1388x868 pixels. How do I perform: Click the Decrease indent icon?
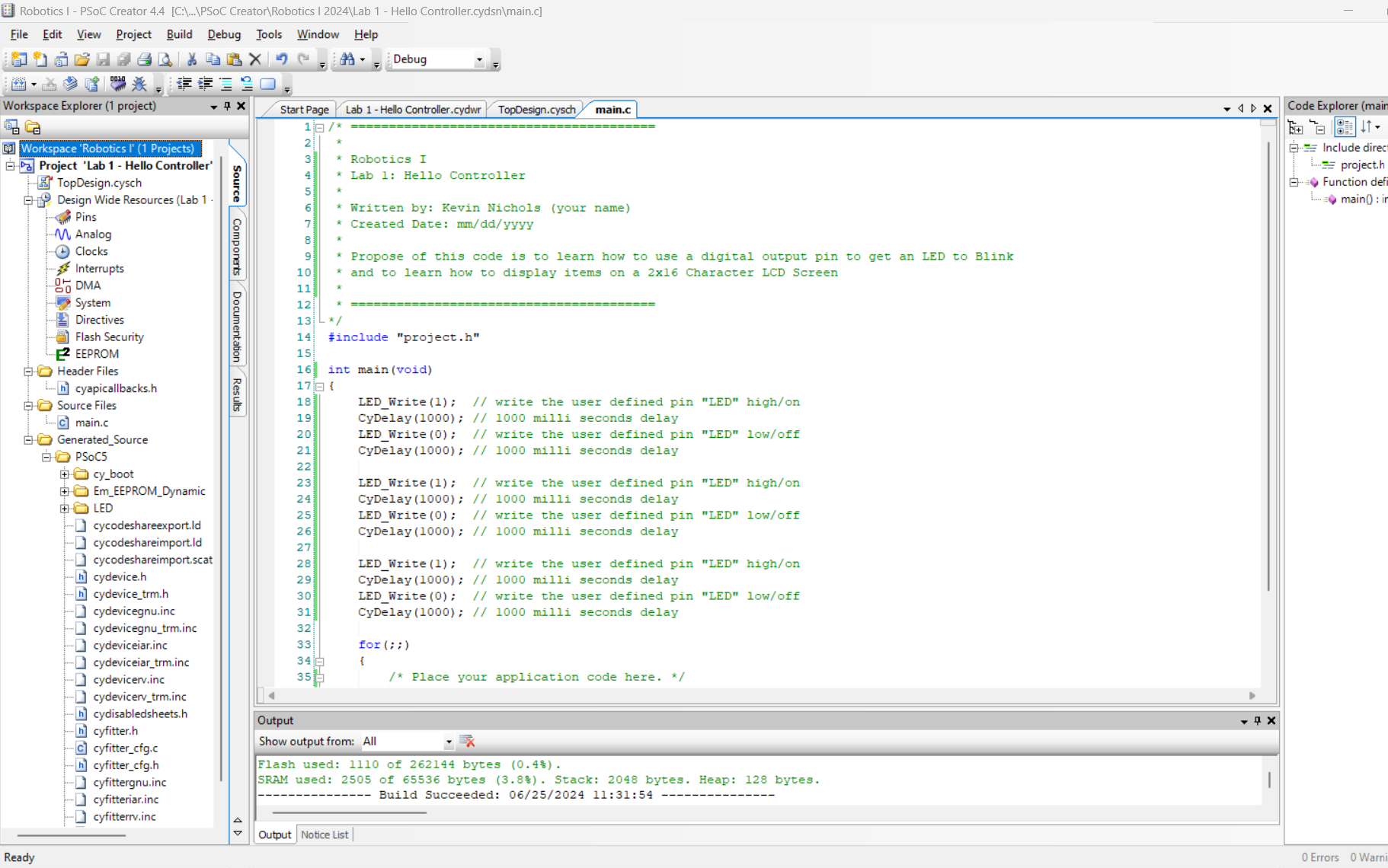[x=184, y=85]
